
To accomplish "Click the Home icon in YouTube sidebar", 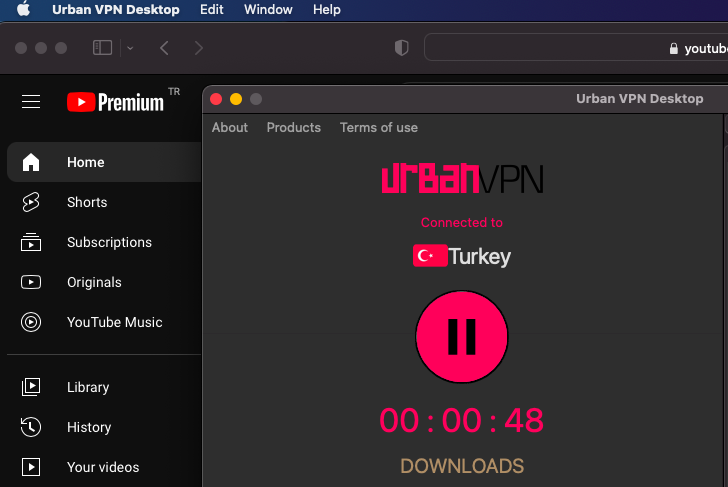I will pyautogui.click(x=31, y=162).
